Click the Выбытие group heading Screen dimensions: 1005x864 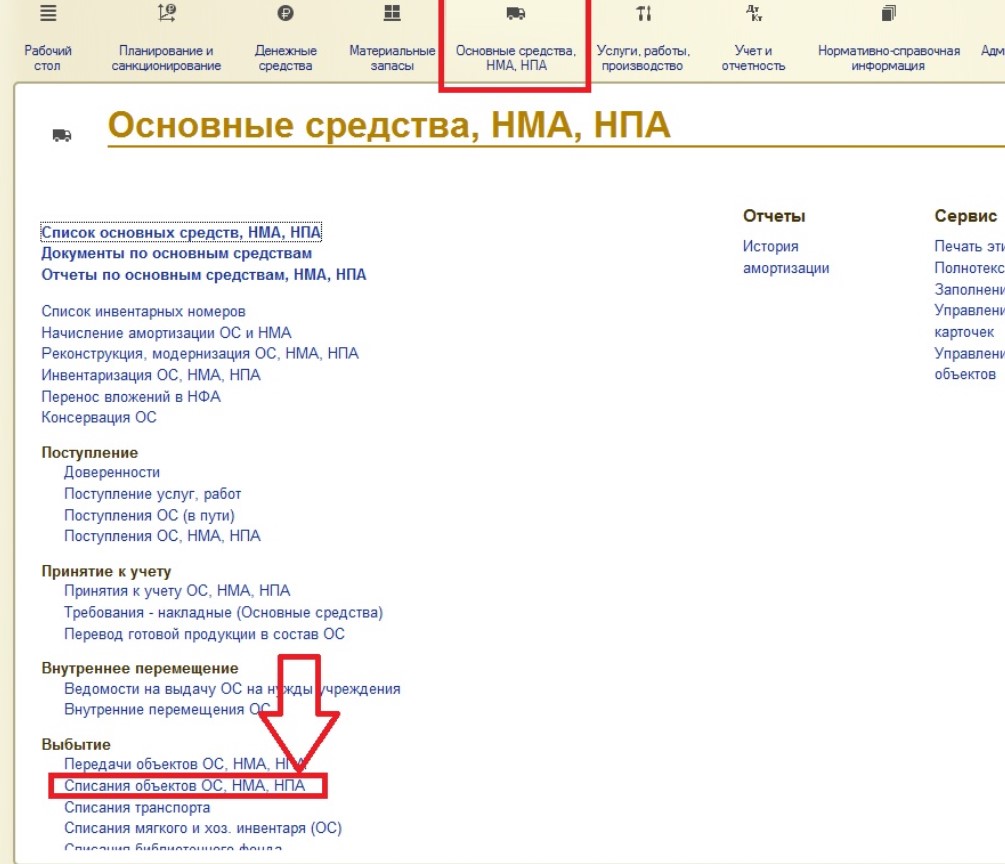click(76, 744)
